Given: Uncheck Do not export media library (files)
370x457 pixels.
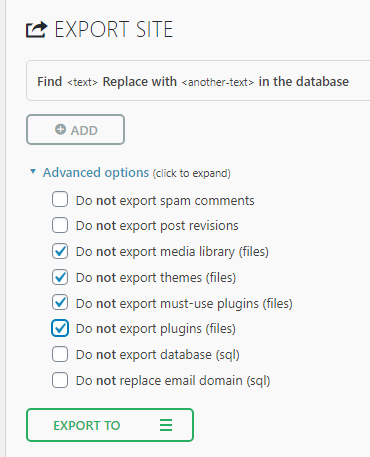Looking at the screenshot, I should click(x=60, y=251).
